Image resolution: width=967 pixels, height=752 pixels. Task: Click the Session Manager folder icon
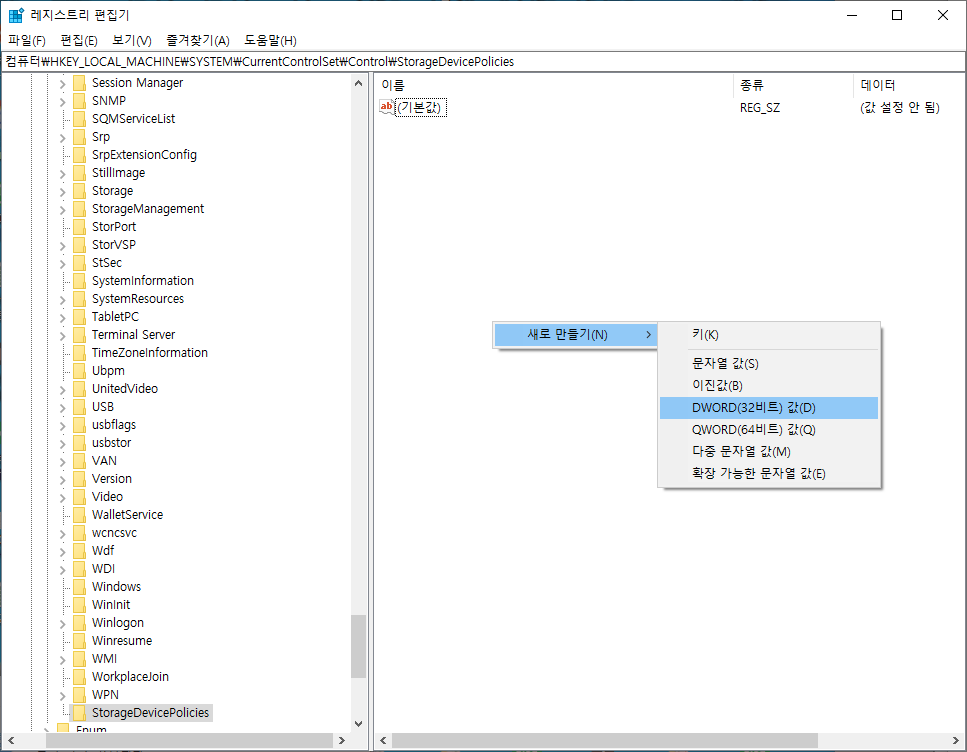coord(80,83)
